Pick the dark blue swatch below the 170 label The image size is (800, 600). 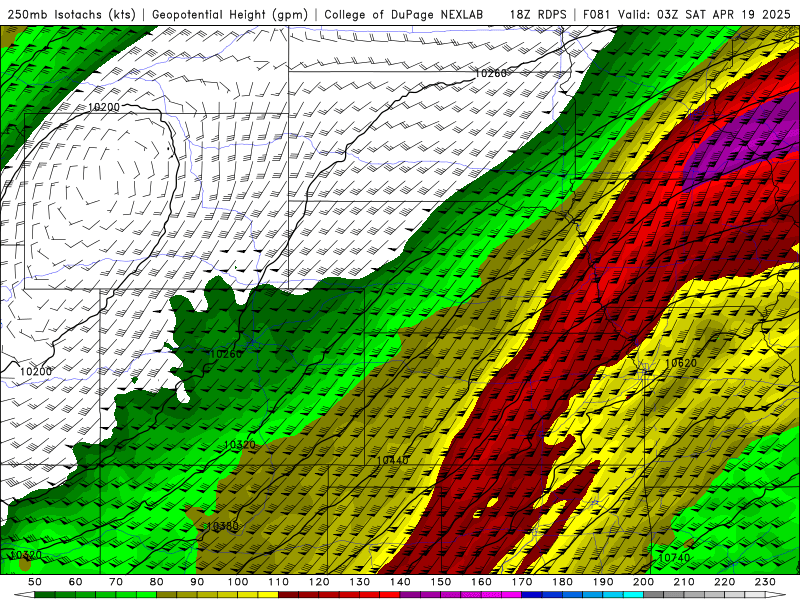[532, 595]
